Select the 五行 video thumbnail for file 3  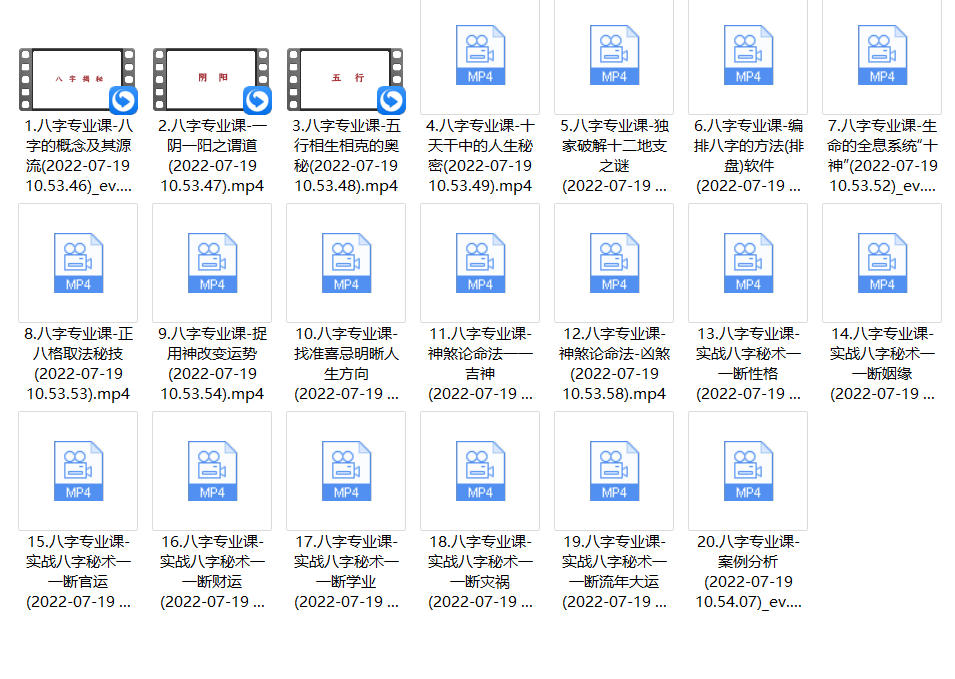(346, 80)
